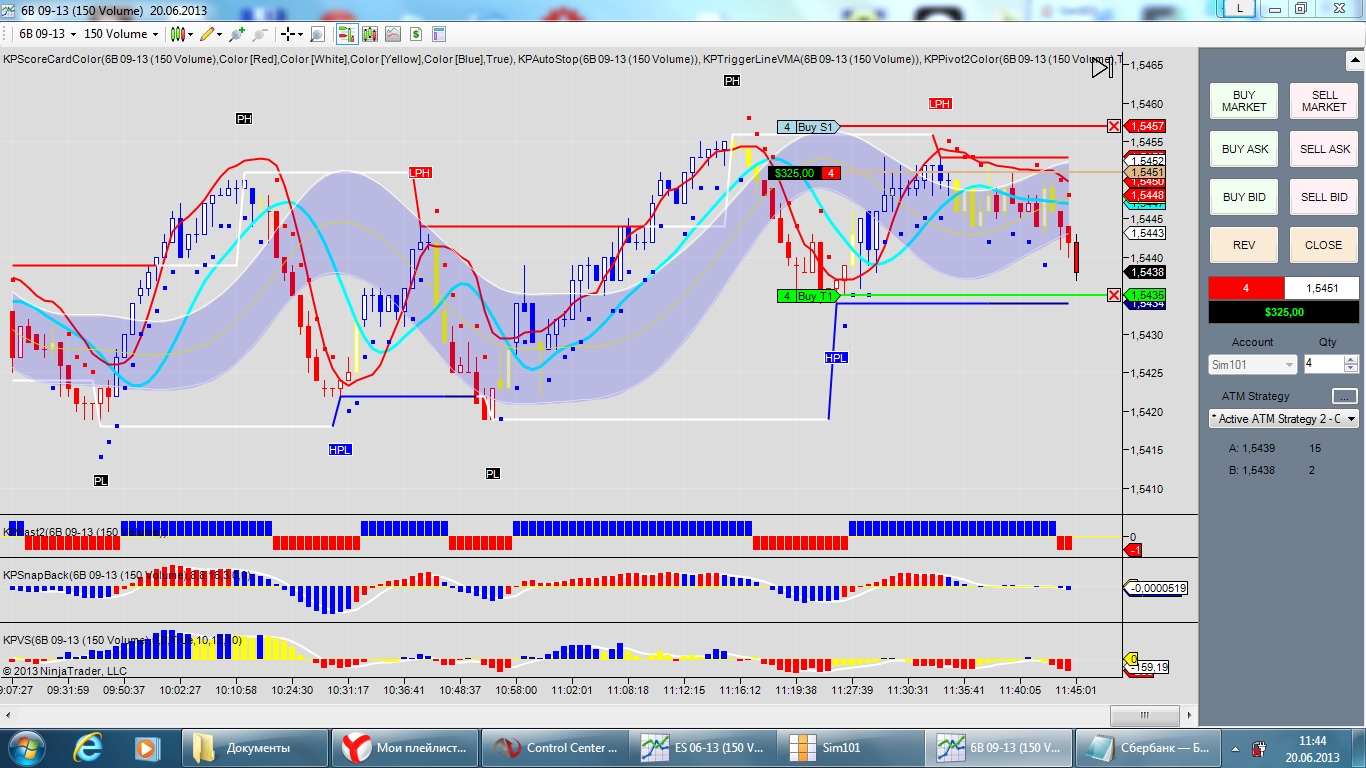
Task: Click the greyed zoom out magnifier icon
Action: tap(260, 34)
